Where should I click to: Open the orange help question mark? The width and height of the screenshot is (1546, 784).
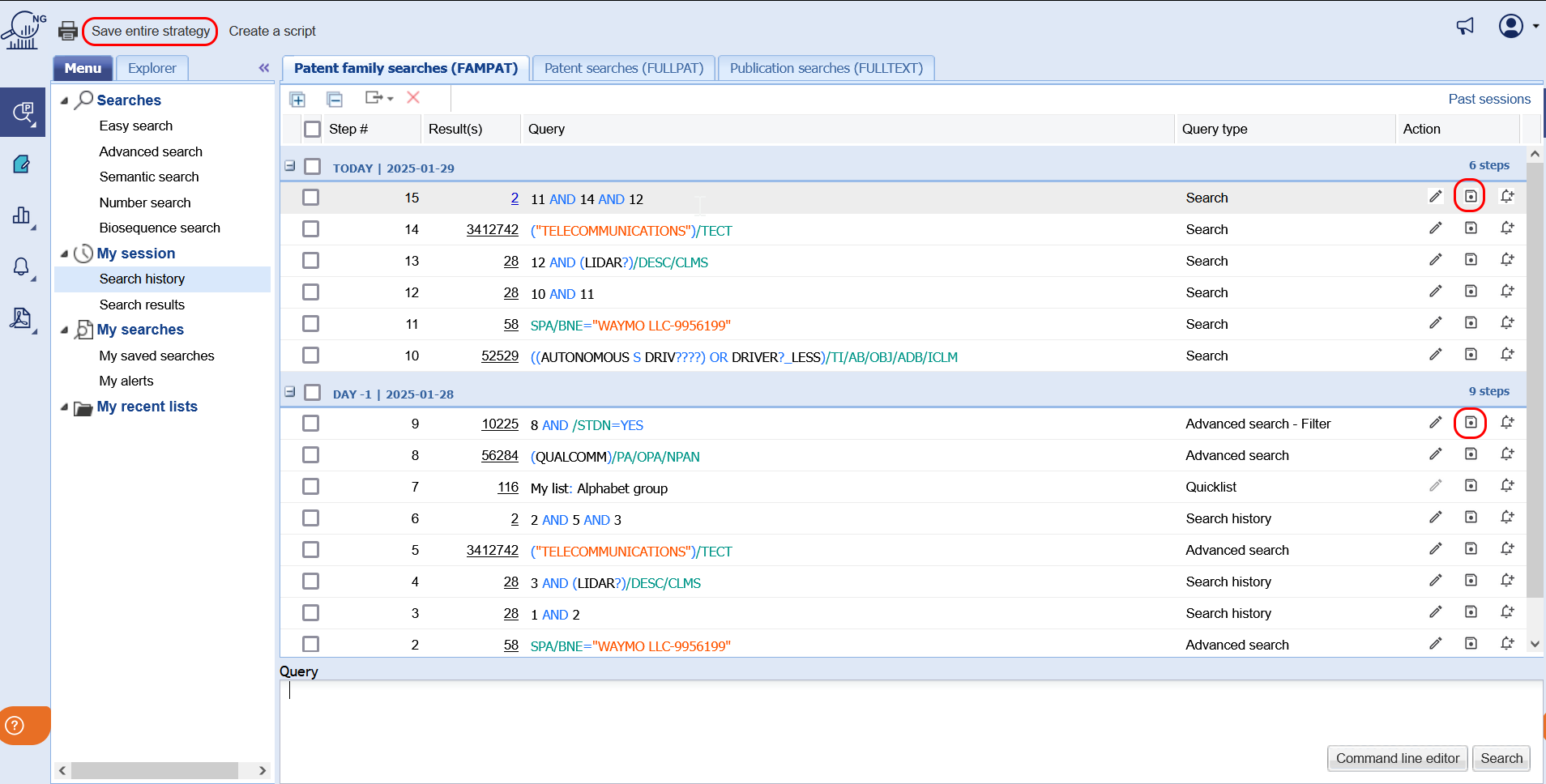click(x=15, y=725)
